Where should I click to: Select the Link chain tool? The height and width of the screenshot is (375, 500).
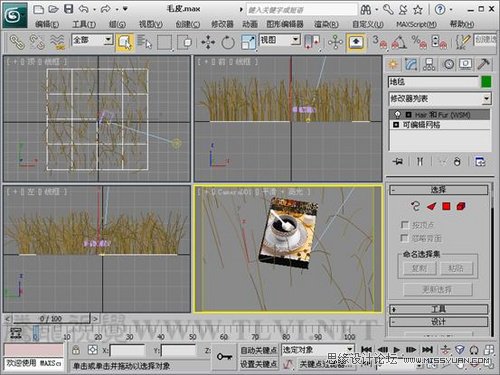point(17,42)
